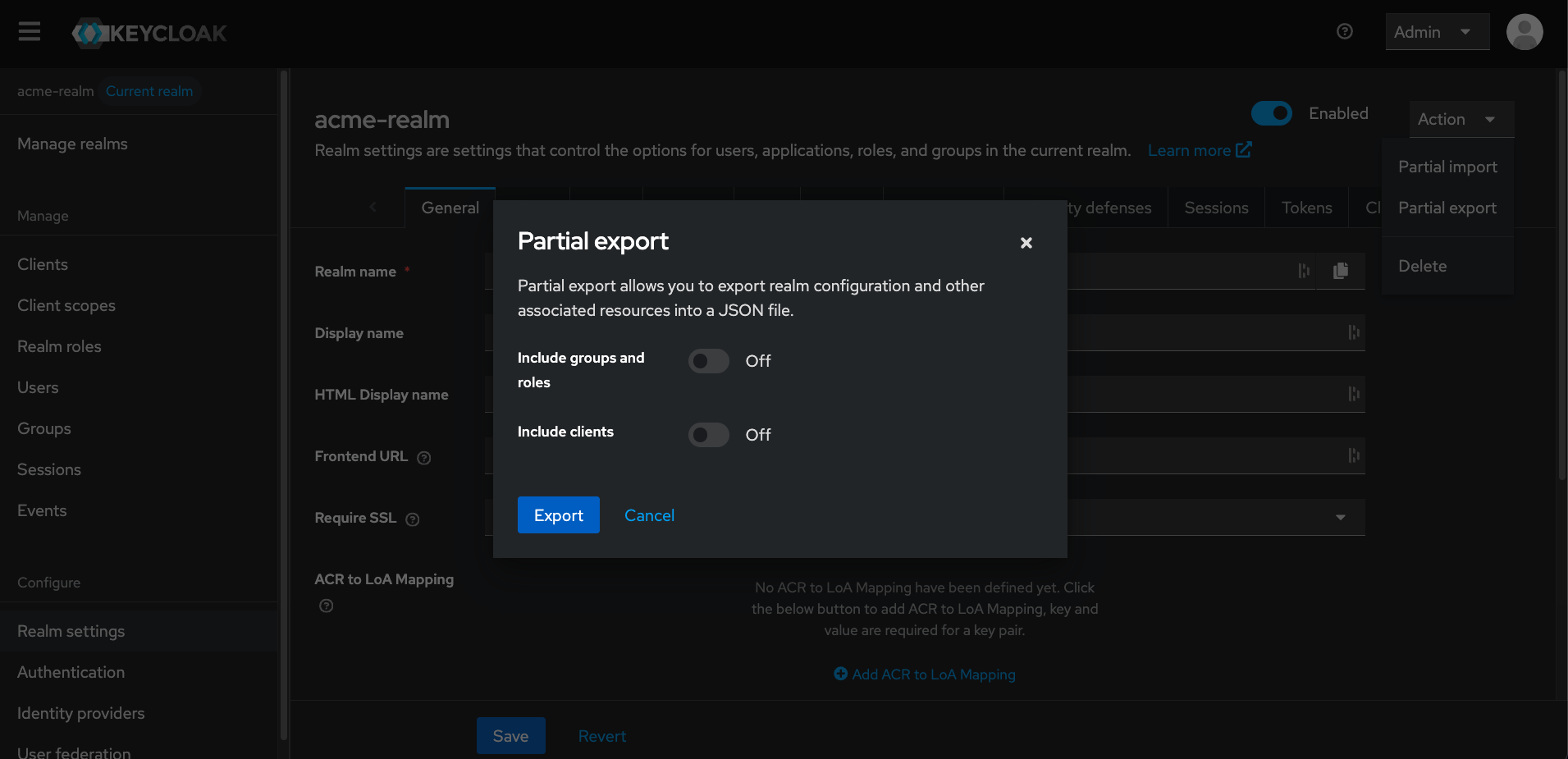This screenshot has height=759, width=1568.
Task: Select Partial import from Action menu
Action: (1447, 167)
